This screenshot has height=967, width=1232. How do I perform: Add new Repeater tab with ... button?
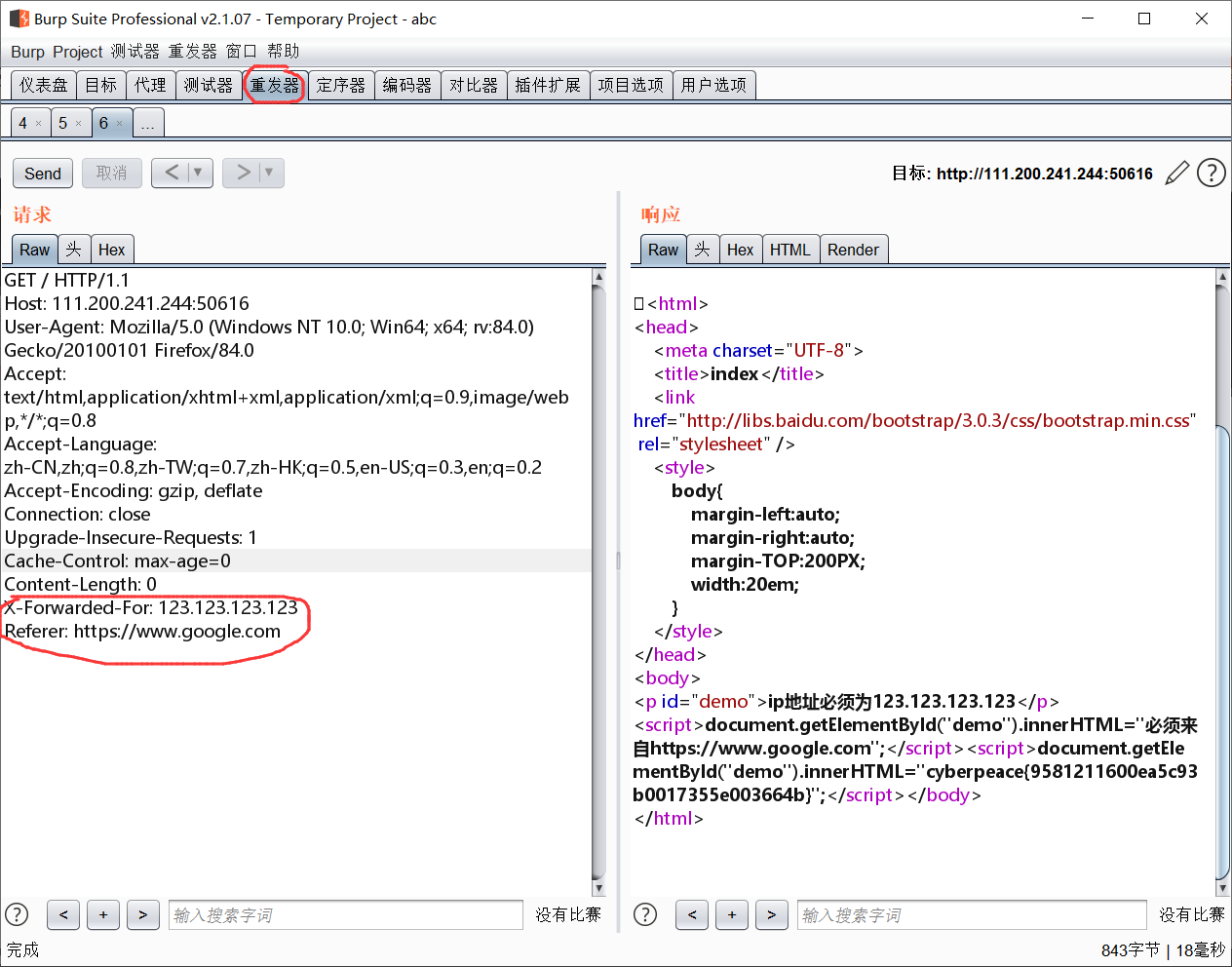tap(148, 124)
